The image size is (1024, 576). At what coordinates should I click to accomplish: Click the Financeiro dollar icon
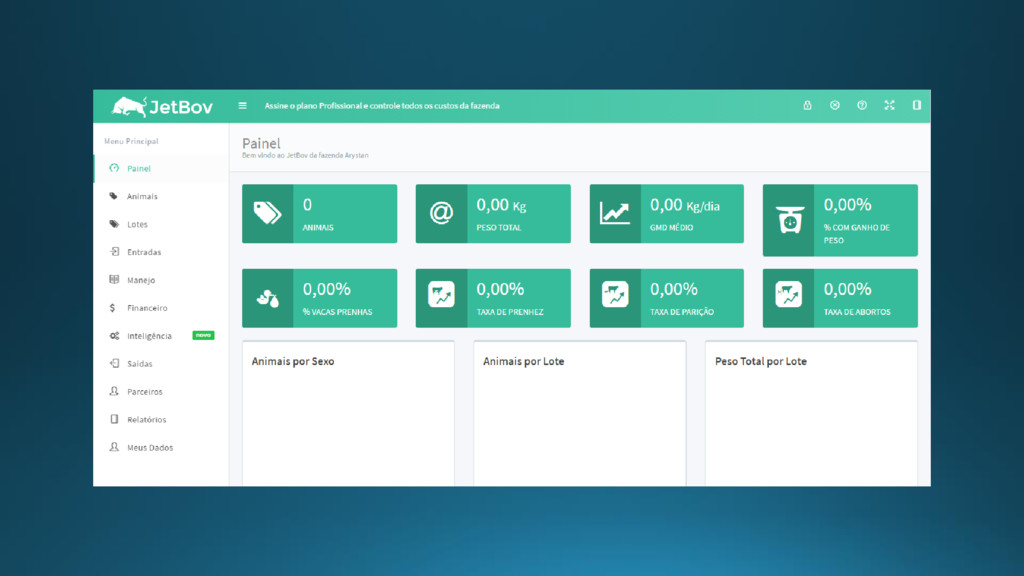pyautogui.click(x=112, y=308)
